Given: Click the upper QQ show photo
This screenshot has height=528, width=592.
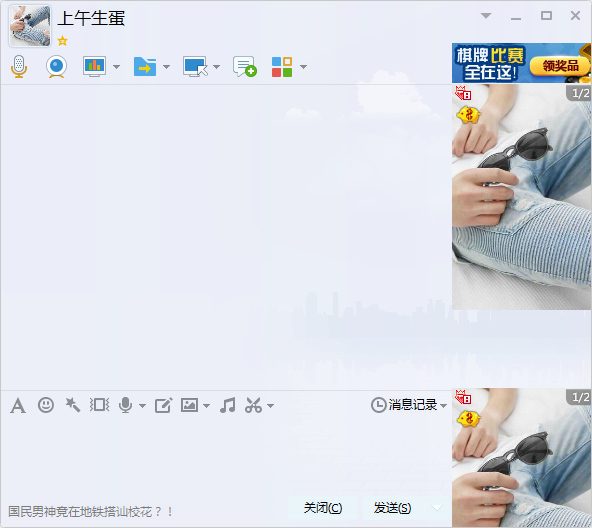Looking at the screenshot, I should (522, 197).
